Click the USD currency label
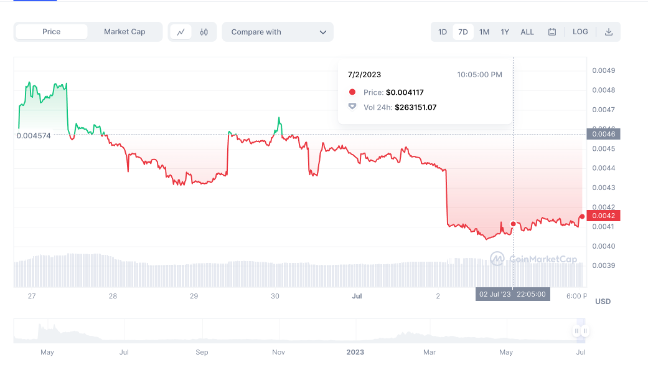This screenshot has width=648, height=372. (x=603, y=301)
